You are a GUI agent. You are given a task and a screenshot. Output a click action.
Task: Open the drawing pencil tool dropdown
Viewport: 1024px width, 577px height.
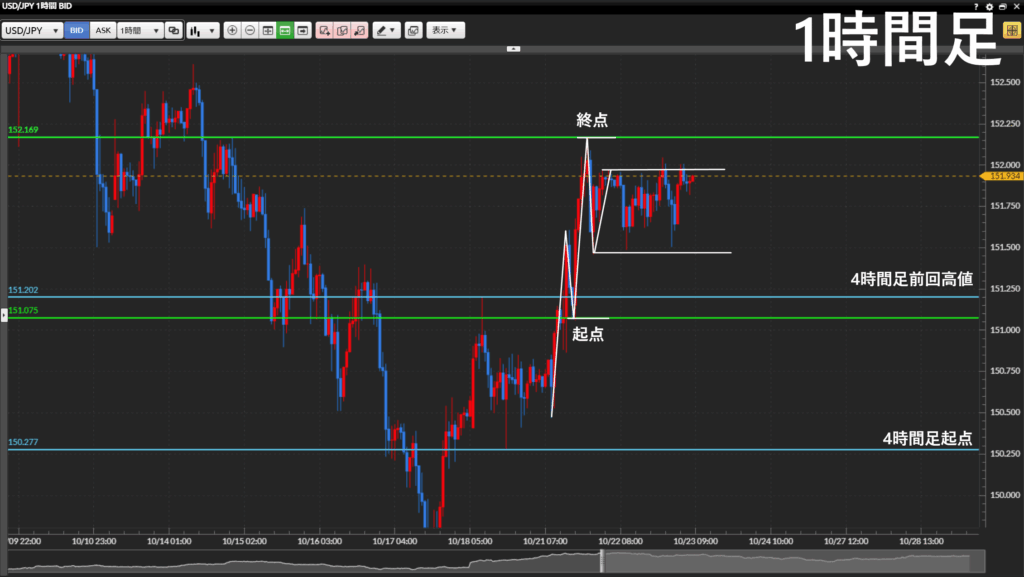(x=386, y=30)
